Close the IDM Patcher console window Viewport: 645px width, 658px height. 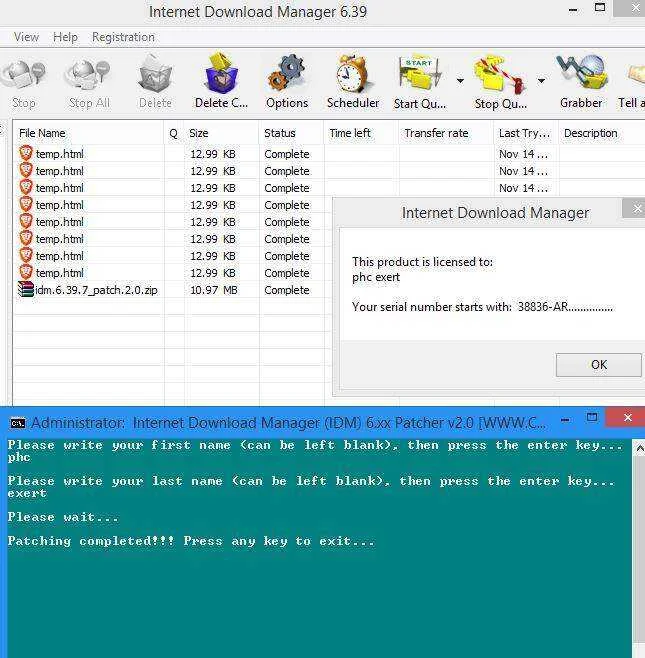pyautogui.click(x=627, y=418)
